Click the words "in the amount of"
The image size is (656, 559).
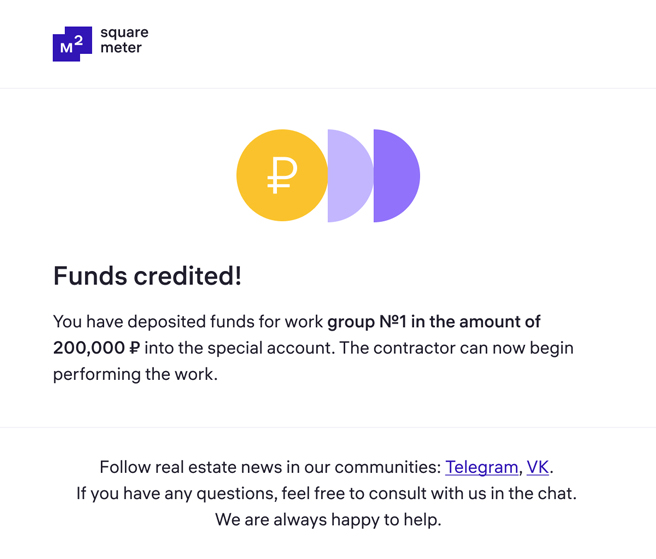(480, 322)
